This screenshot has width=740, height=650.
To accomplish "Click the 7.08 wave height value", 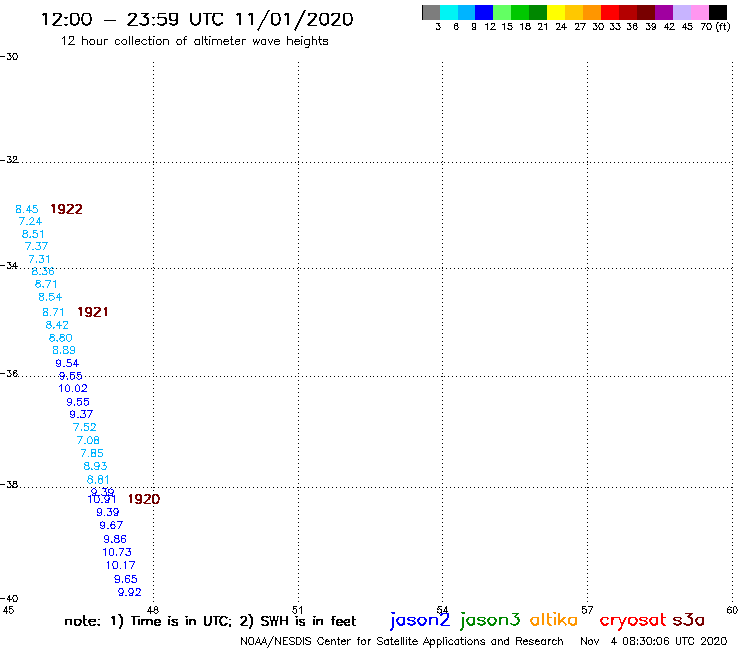I will click(x=88, y=440).
